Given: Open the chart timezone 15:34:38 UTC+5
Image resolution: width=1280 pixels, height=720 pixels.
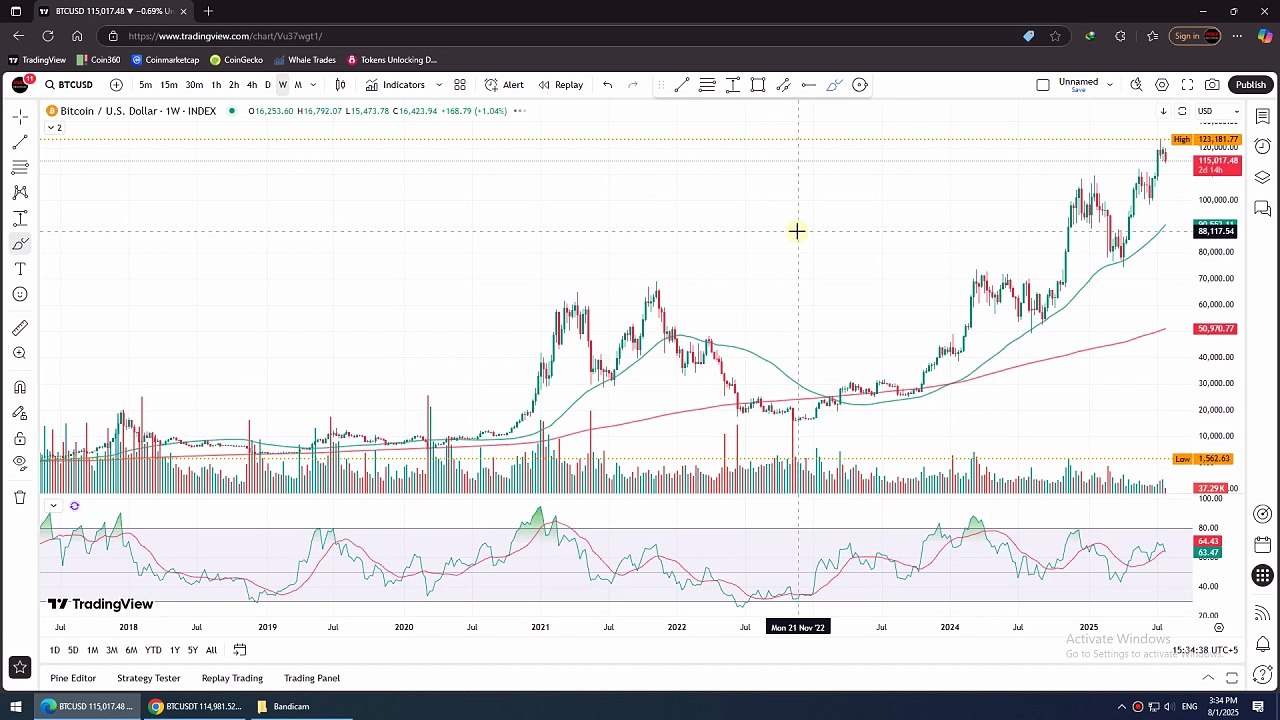Looking at the screenshot, I should tap(1205, 650).
